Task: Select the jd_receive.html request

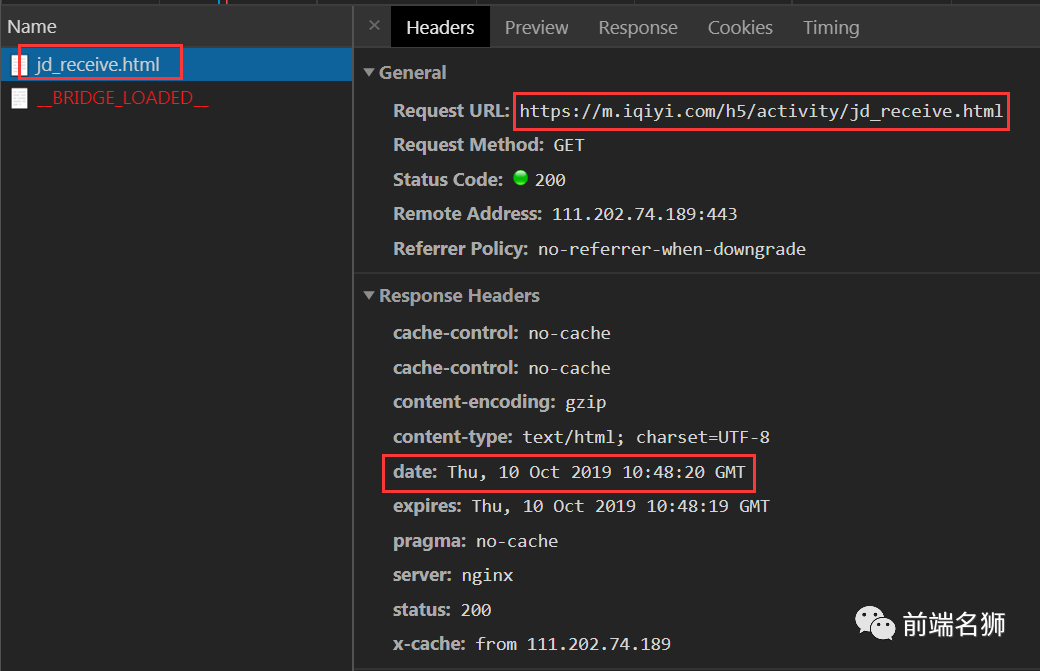Action: (98, 65)
